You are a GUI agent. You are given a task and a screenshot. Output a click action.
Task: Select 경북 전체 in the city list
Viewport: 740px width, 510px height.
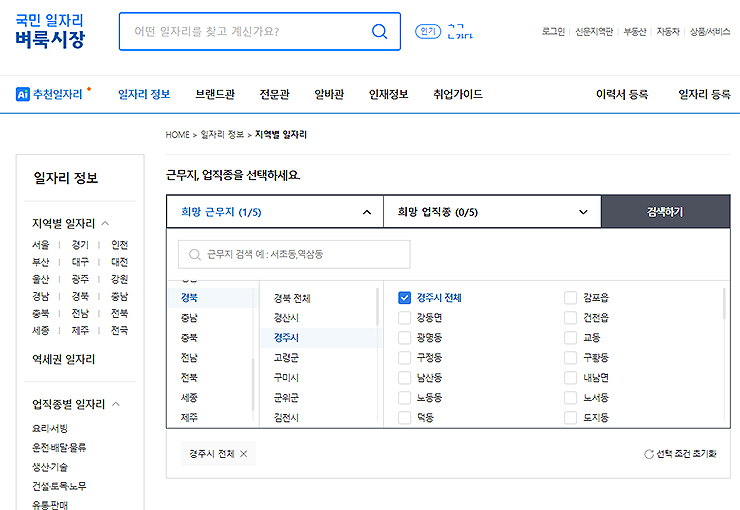click(x=292, y=298)
